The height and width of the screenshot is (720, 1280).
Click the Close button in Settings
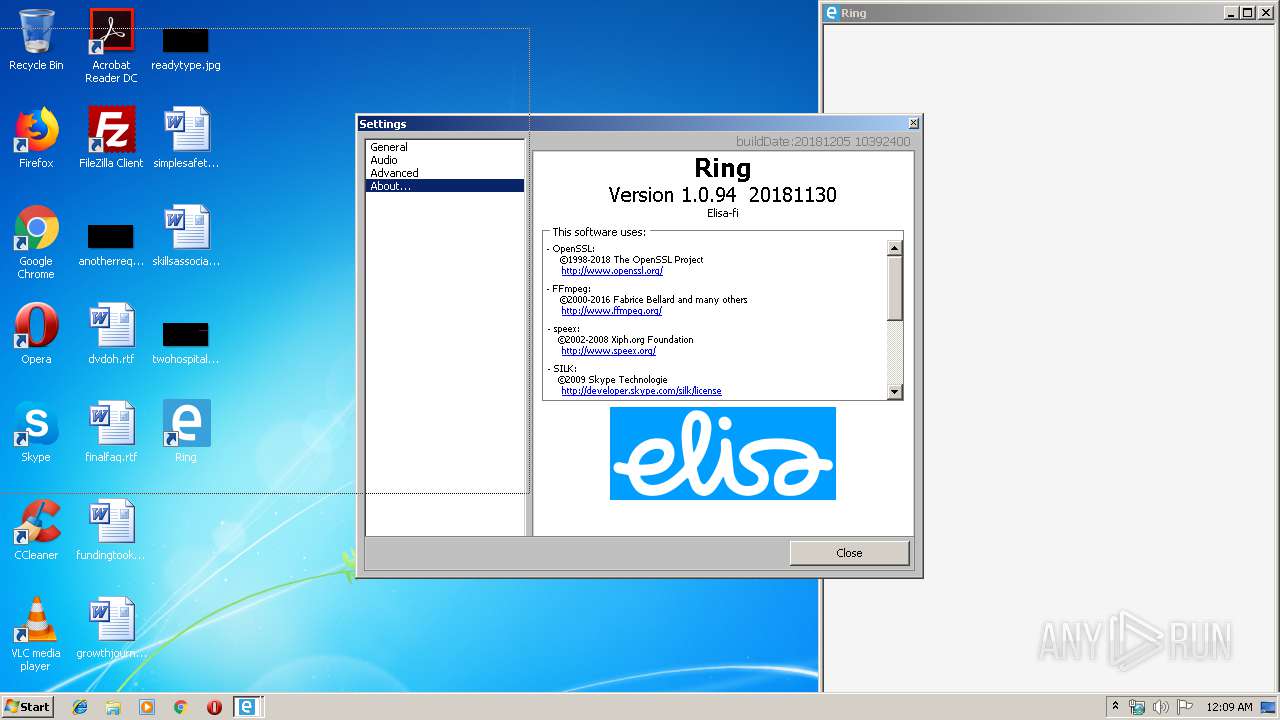(849, 553)
